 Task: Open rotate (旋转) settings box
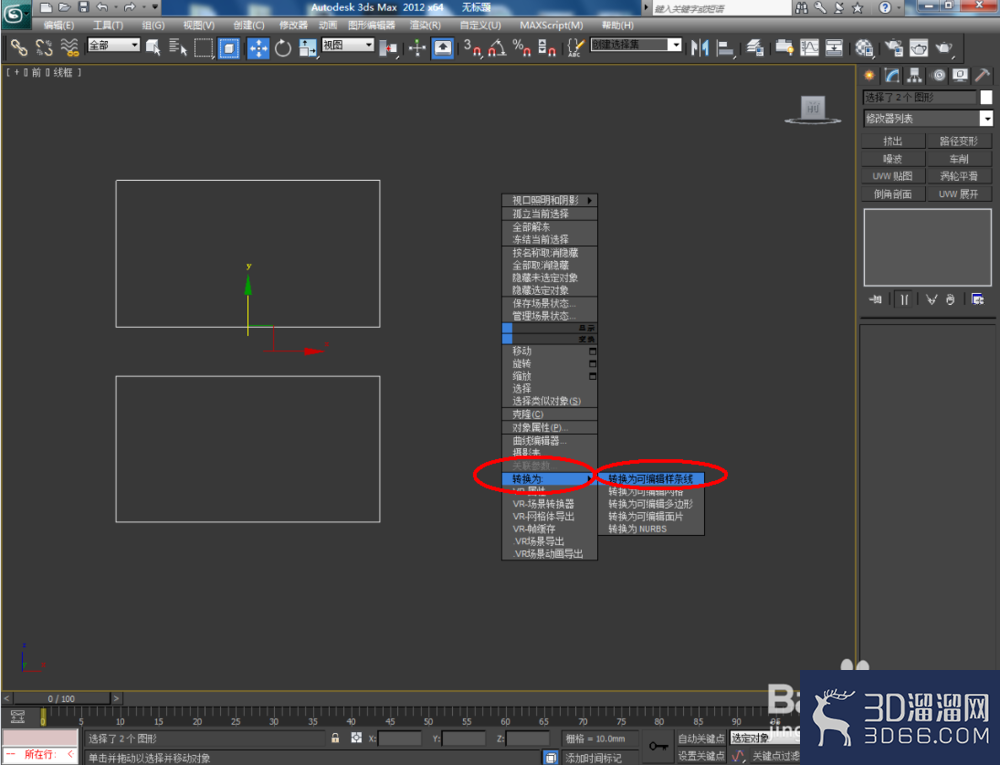click(592, 363)
